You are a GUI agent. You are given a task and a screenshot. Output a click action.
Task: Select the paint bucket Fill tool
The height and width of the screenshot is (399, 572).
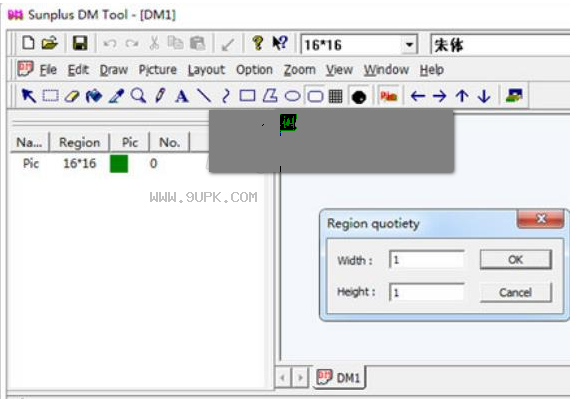point(94,96)
